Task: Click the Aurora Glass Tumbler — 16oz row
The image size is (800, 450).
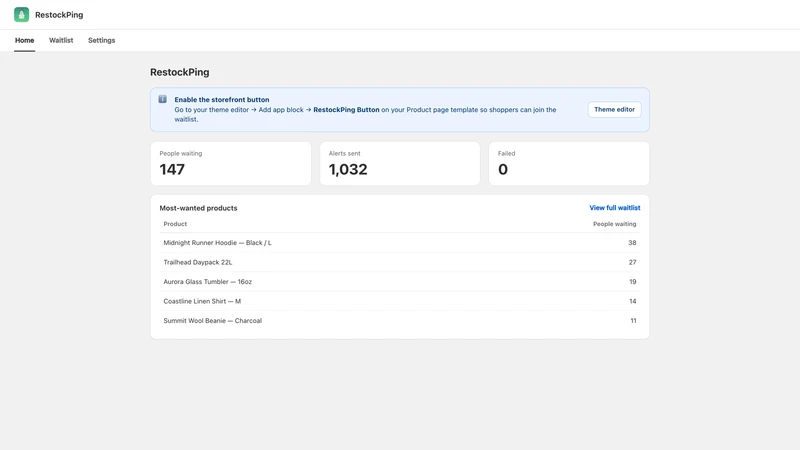Action: pyautogui.click(x=400, y=282)
